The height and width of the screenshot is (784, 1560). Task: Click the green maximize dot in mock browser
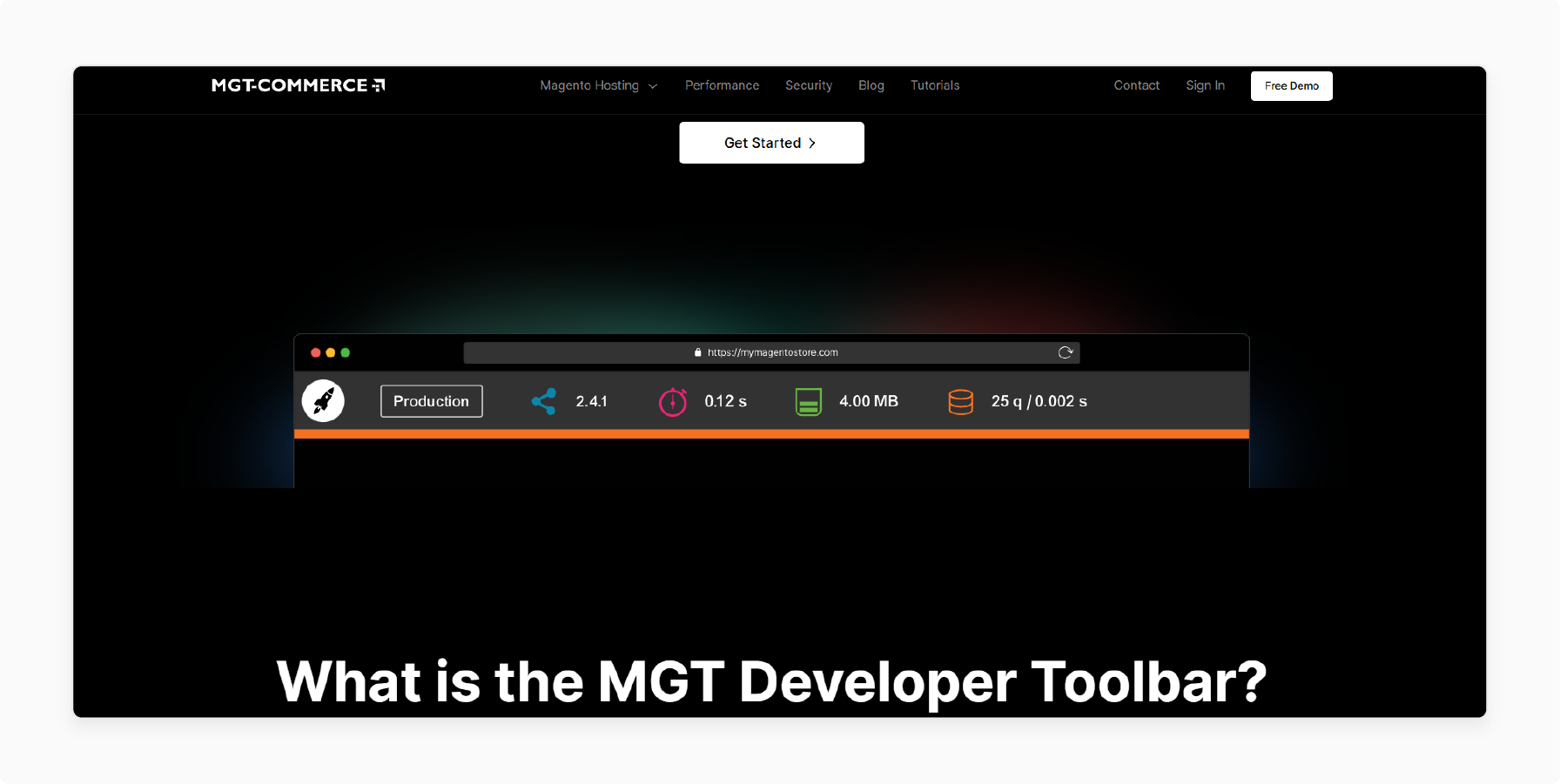[x=345, y=352]
